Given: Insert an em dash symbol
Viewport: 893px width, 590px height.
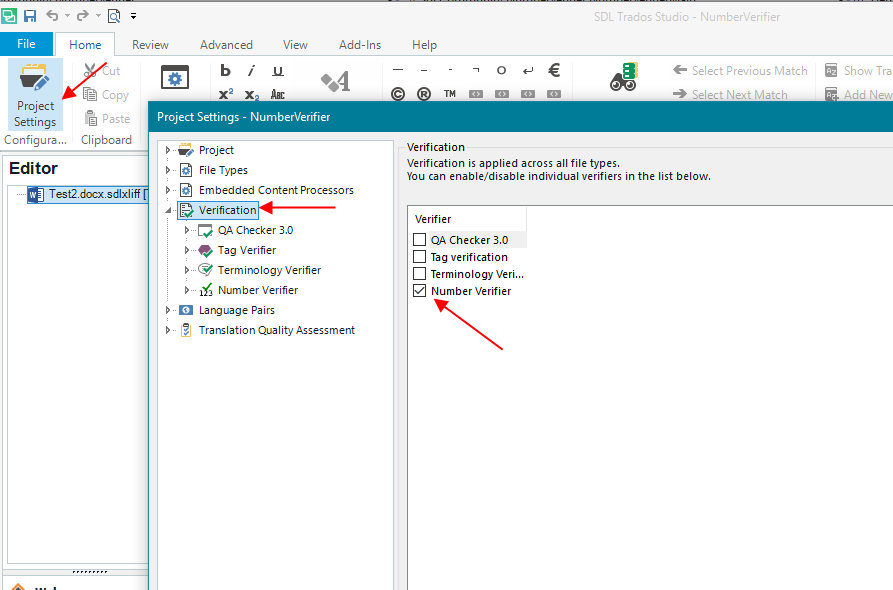Looking at the screenshot, I should [x=398, y=70].
